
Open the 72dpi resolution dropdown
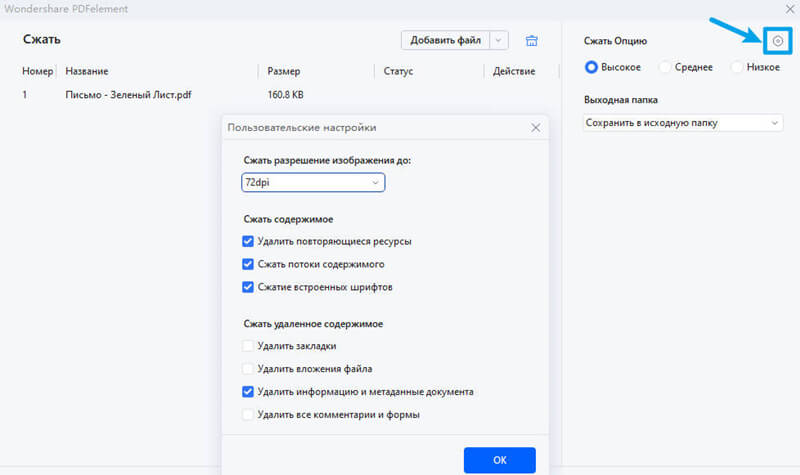point(313,183)
